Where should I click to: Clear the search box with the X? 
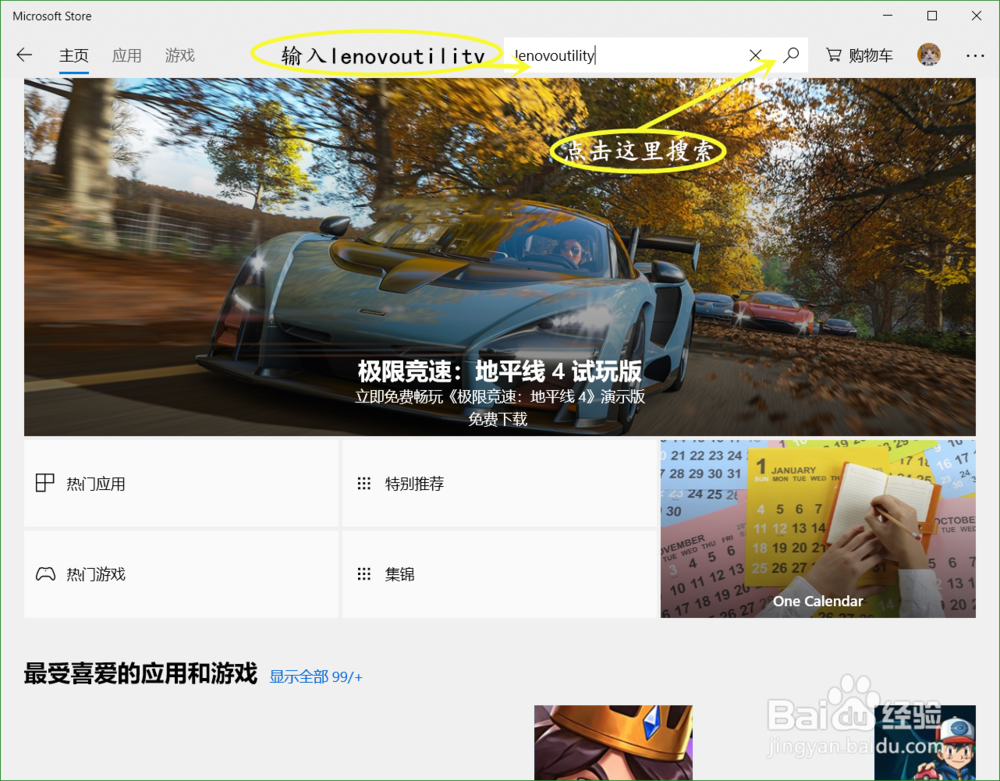755,55
